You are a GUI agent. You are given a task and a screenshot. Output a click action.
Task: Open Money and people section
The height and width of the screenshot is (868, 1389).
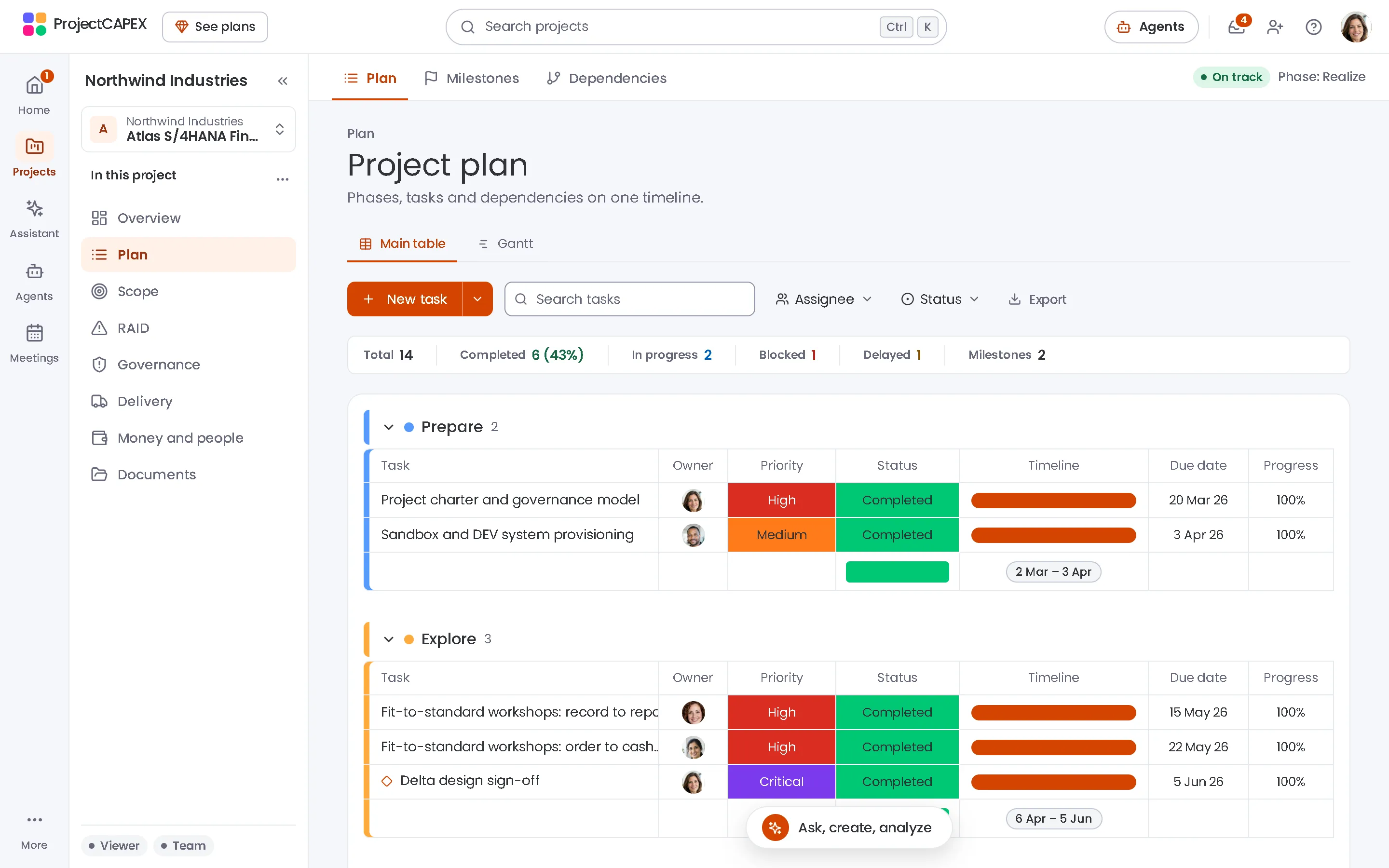point(188,438)
